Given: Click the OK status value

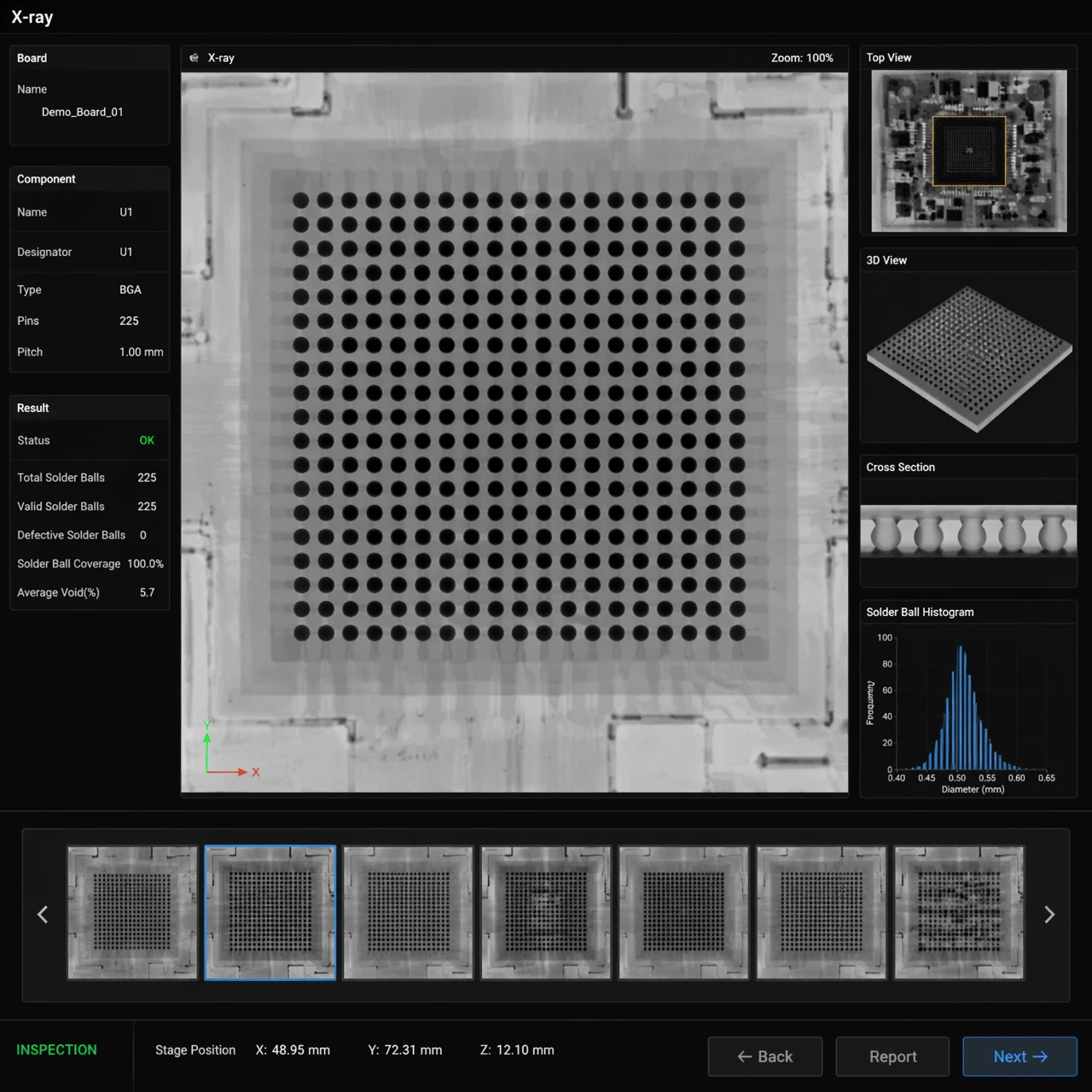Looking at the screenshot, I should point(147,440).
